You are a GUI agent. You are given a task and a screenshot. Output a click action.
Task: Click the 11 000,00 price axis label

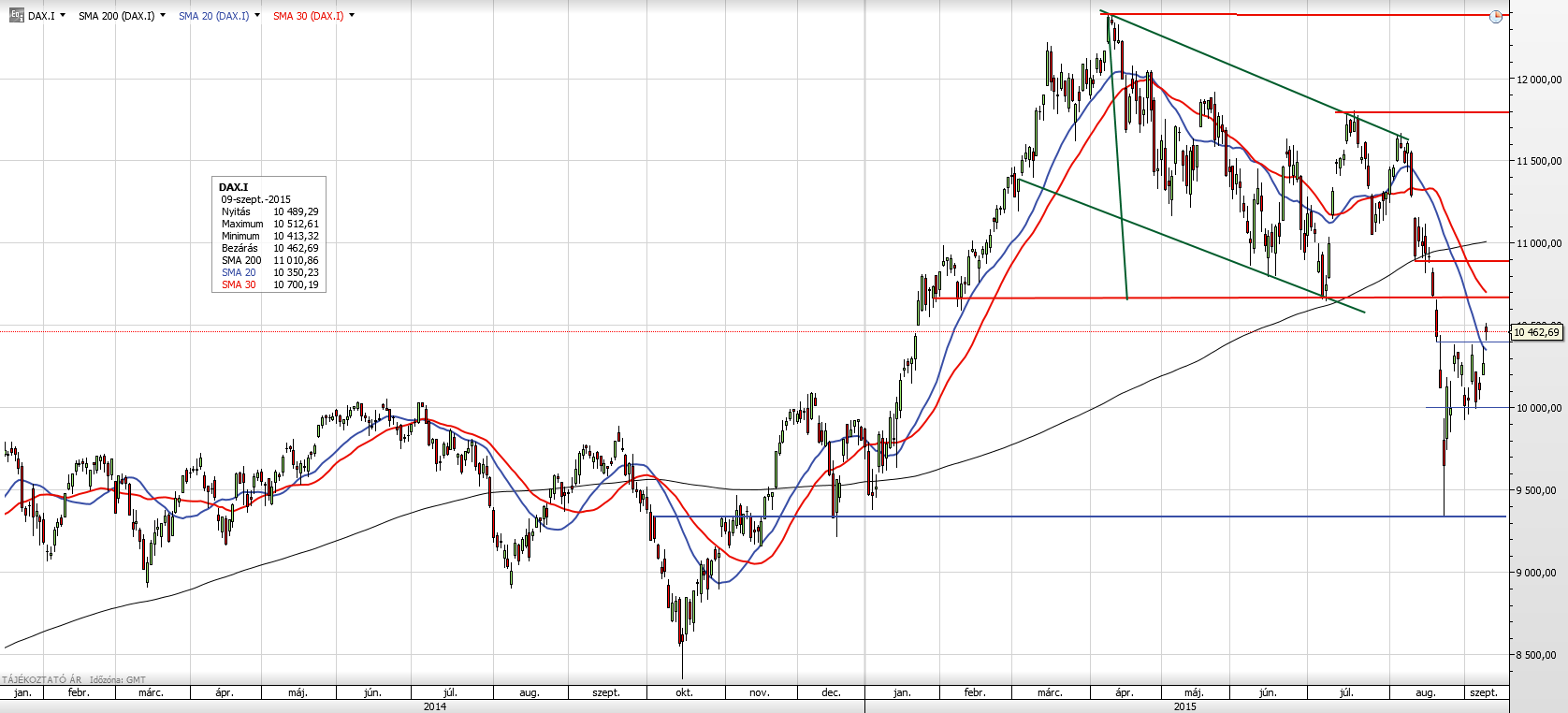point(1539,243)
